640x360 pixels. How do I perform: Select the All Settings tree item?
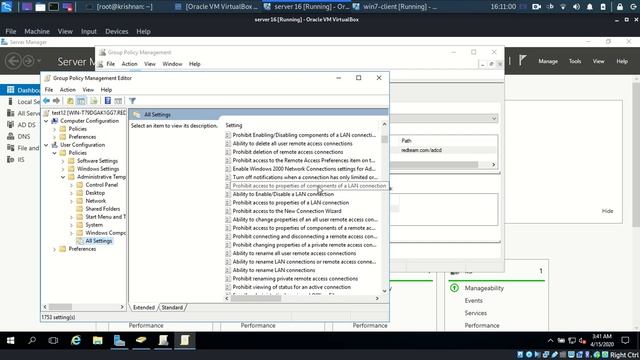tap(98, 241)
